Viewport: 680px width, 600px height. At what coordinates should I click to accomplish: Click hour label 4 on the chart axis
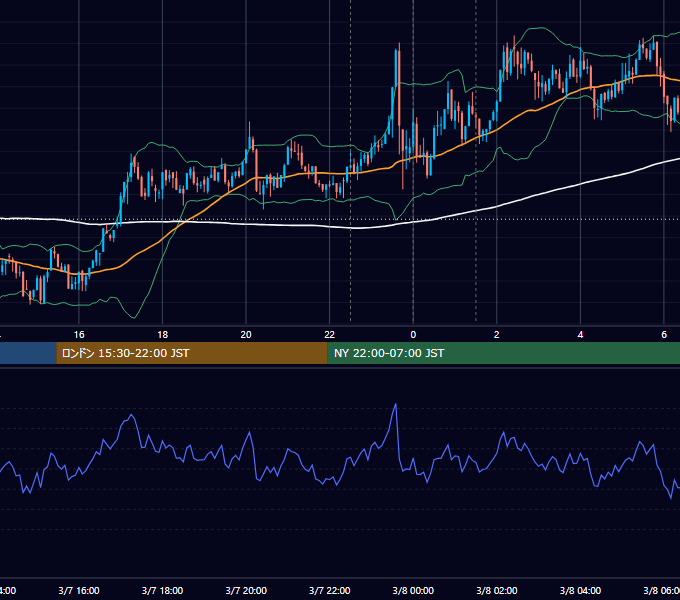pos(580,335)
